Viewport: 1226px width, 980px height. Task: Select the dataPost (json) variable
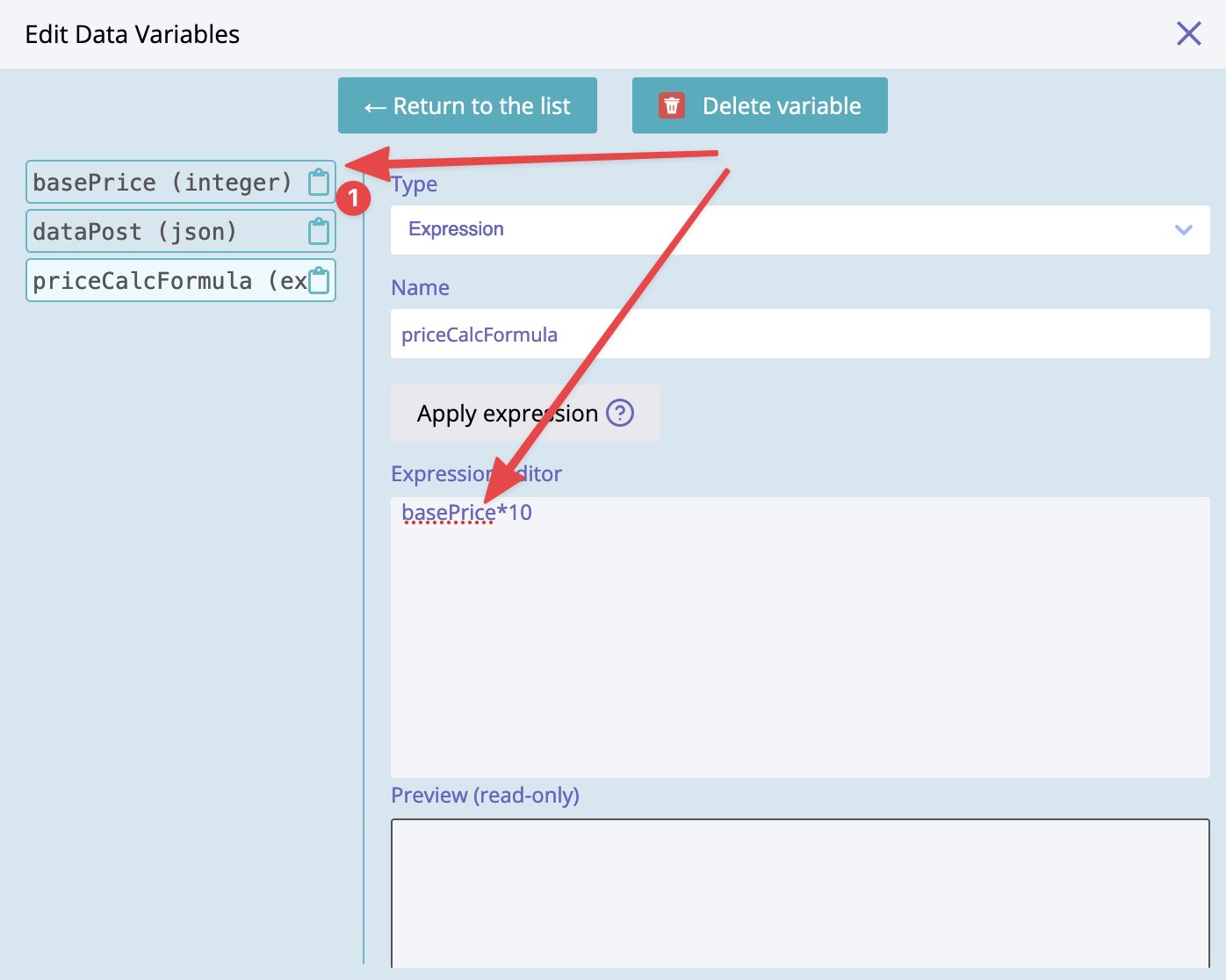181,231
